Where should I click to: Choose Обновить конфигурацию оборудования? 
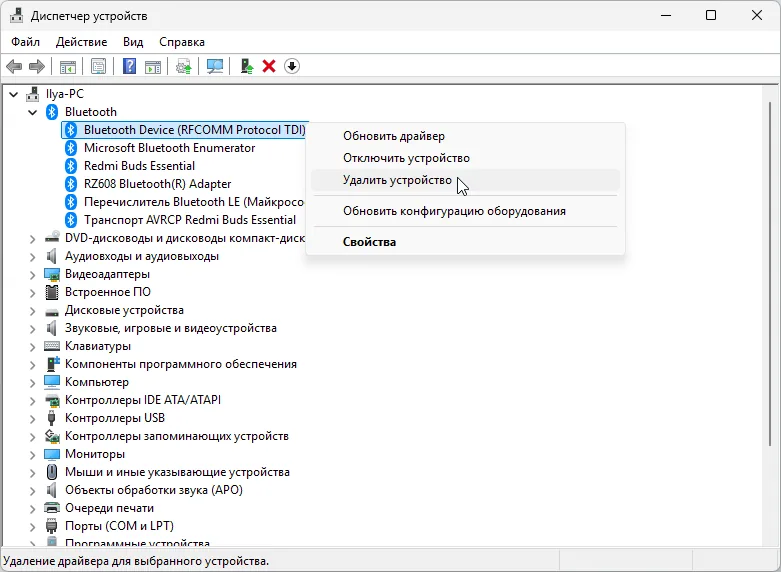465,211
